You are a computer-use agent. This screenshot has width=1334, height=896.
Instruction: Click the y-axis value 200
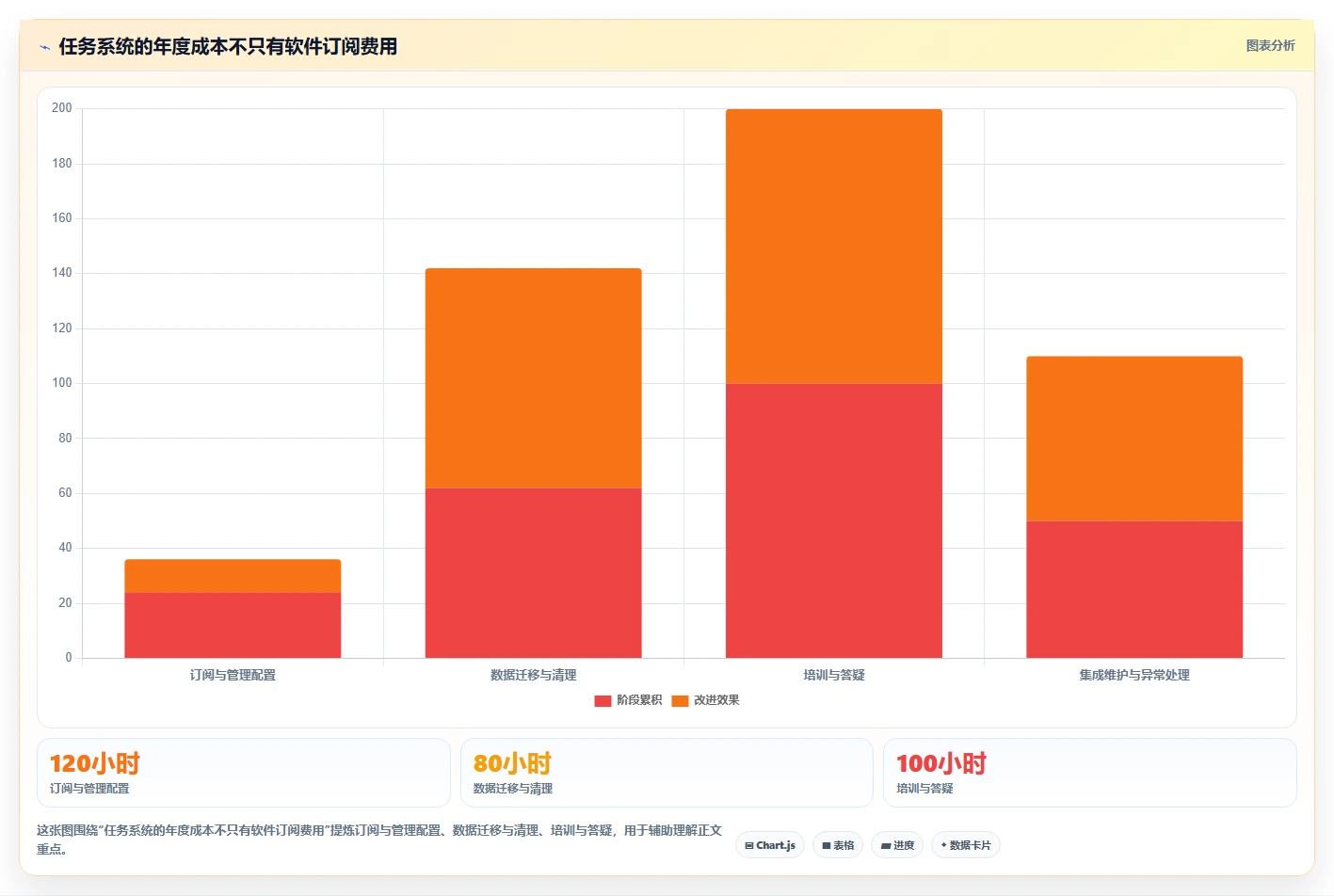tap(62, 108)
